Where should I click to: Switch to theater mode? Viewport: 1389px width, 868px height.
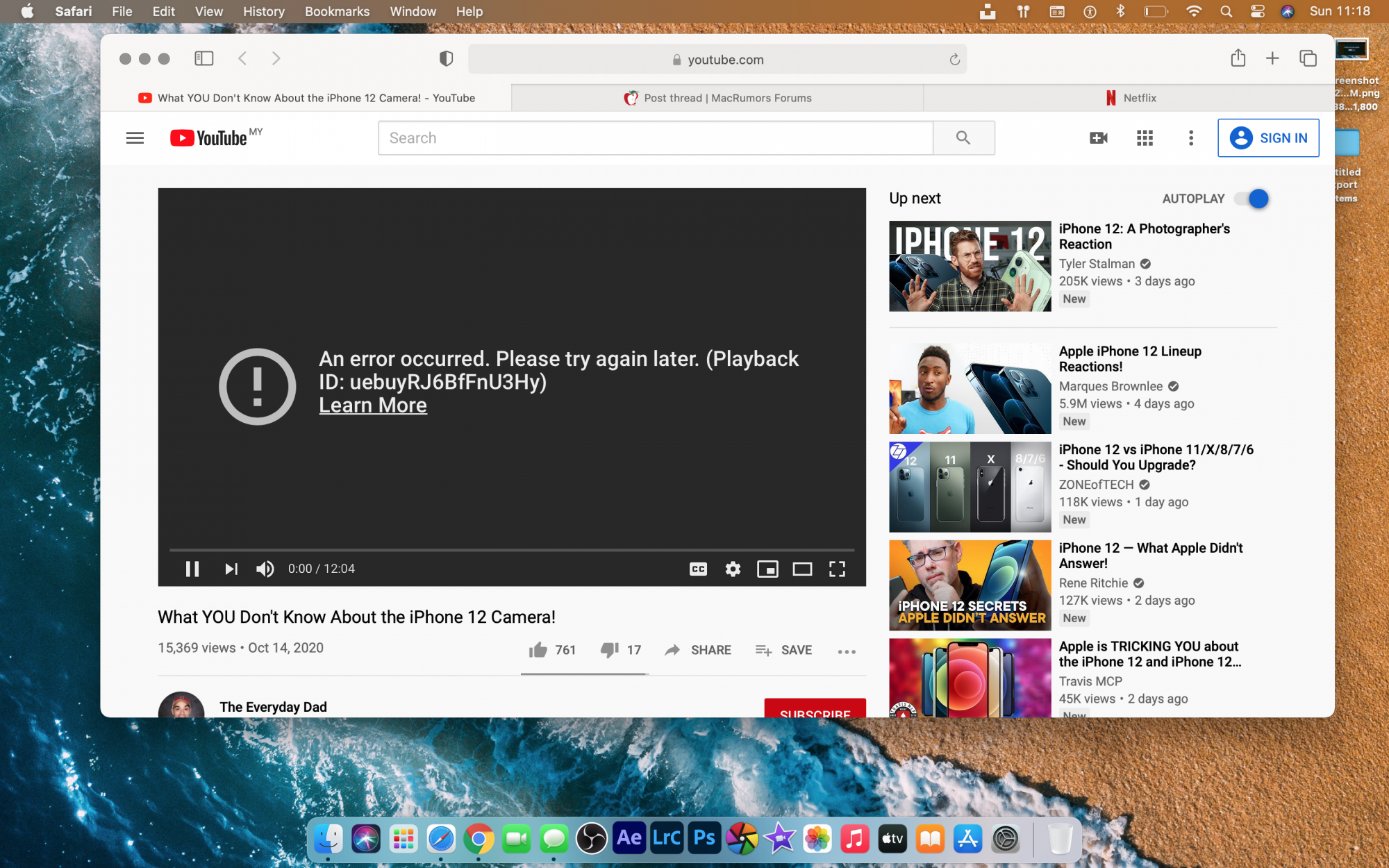coord(802,569)
